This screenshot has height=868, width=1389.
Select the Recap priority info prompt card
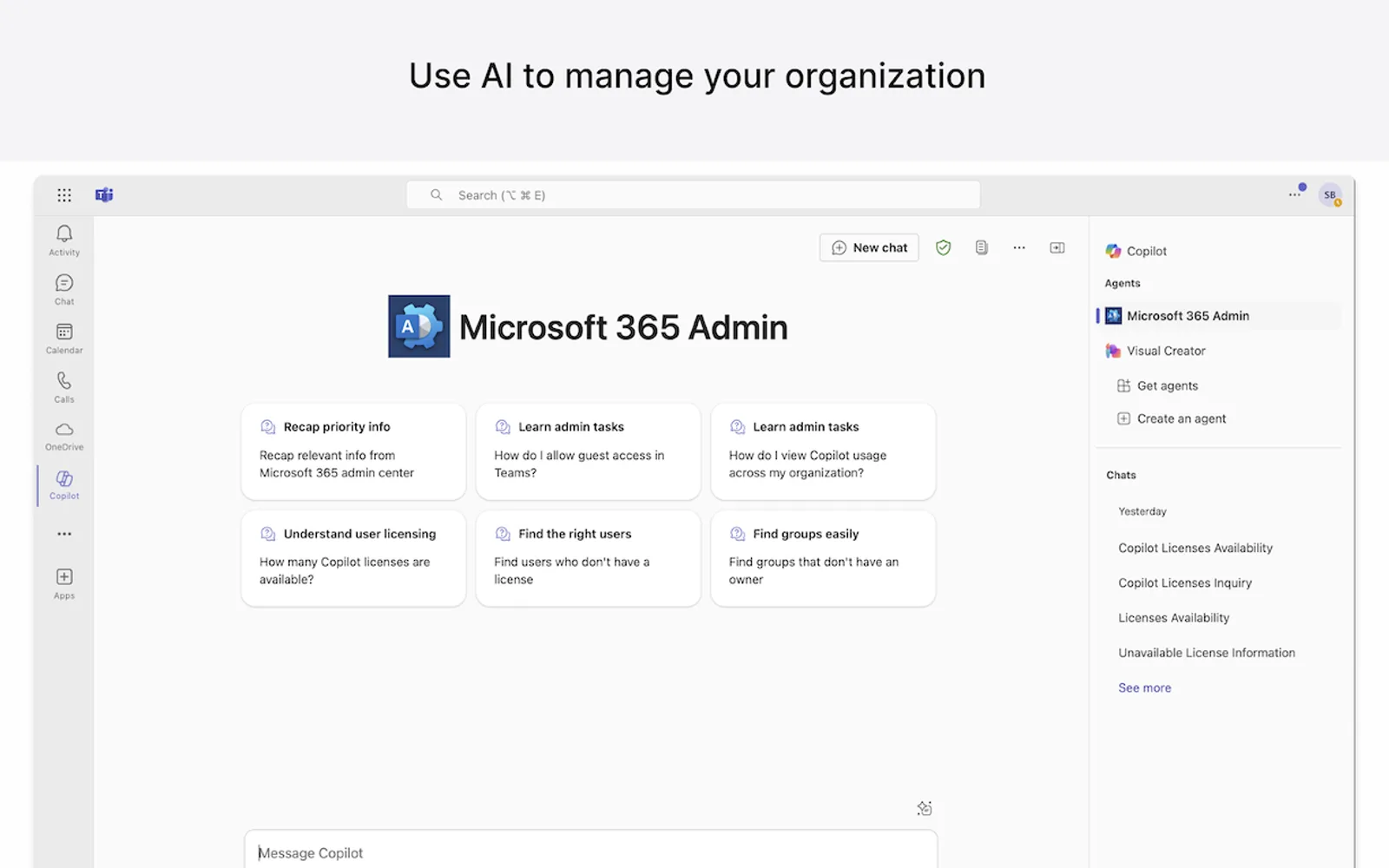pyautogui.click(x=353, y=451)
